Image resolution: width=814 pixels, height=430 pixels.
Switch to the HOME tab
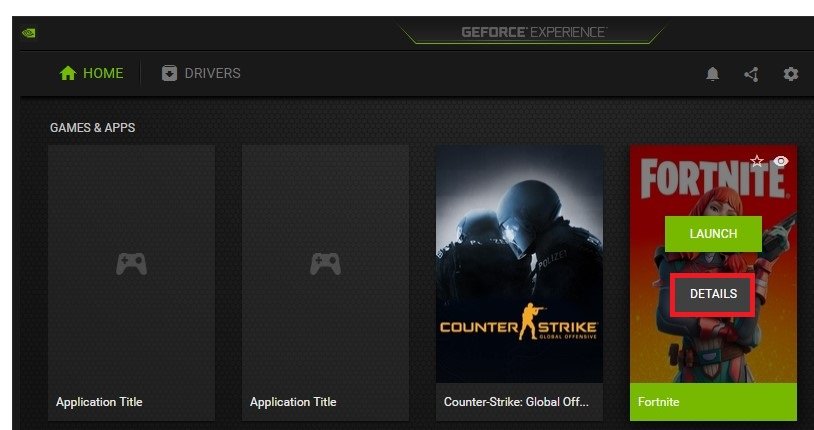91,73
